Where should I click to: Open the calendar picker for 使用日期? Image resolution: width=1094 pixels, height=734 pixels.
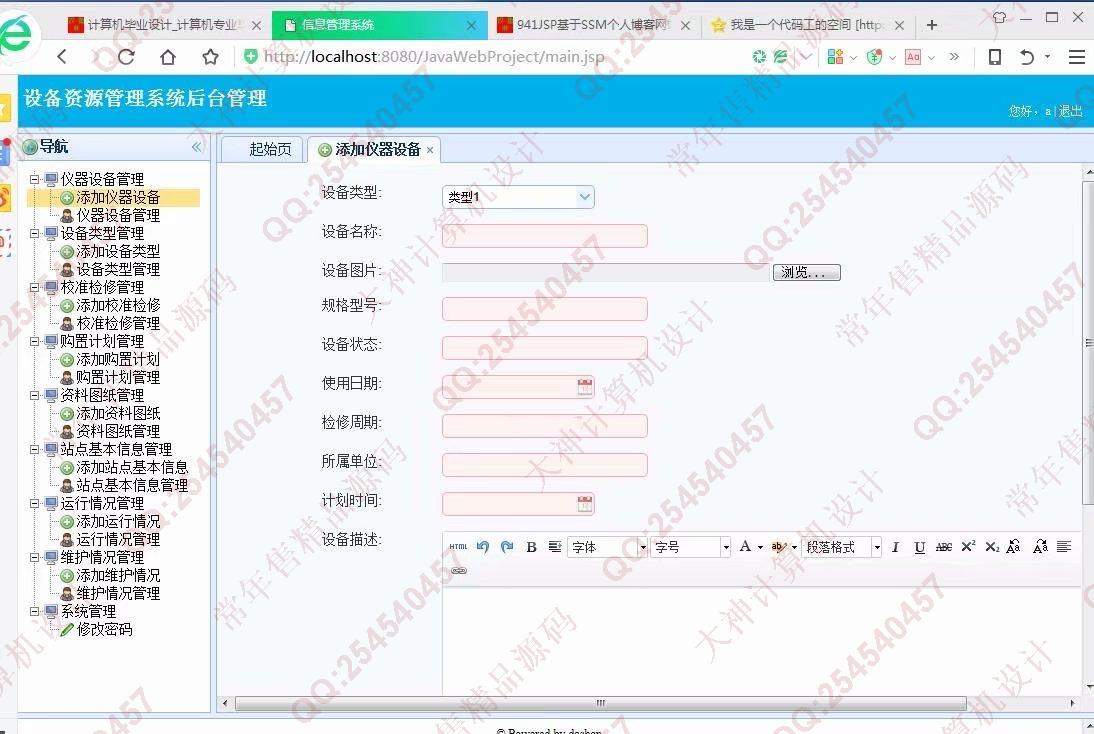pos(585,387)
